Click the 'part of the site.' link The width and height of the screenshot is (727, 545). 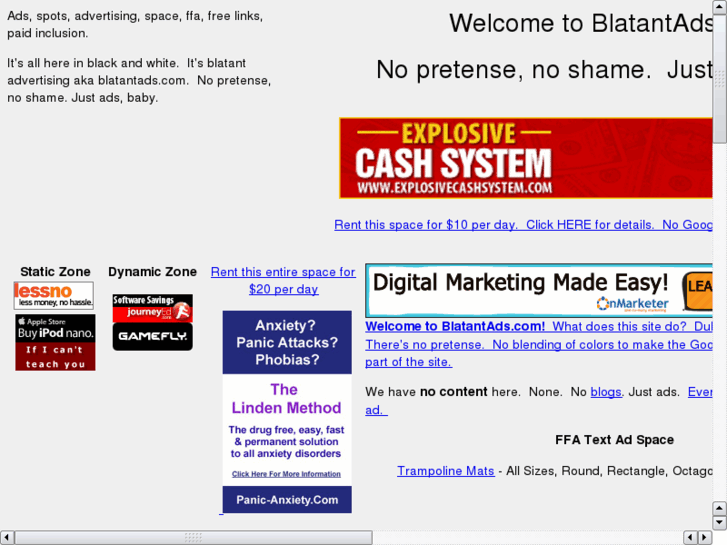coord(408,362)
